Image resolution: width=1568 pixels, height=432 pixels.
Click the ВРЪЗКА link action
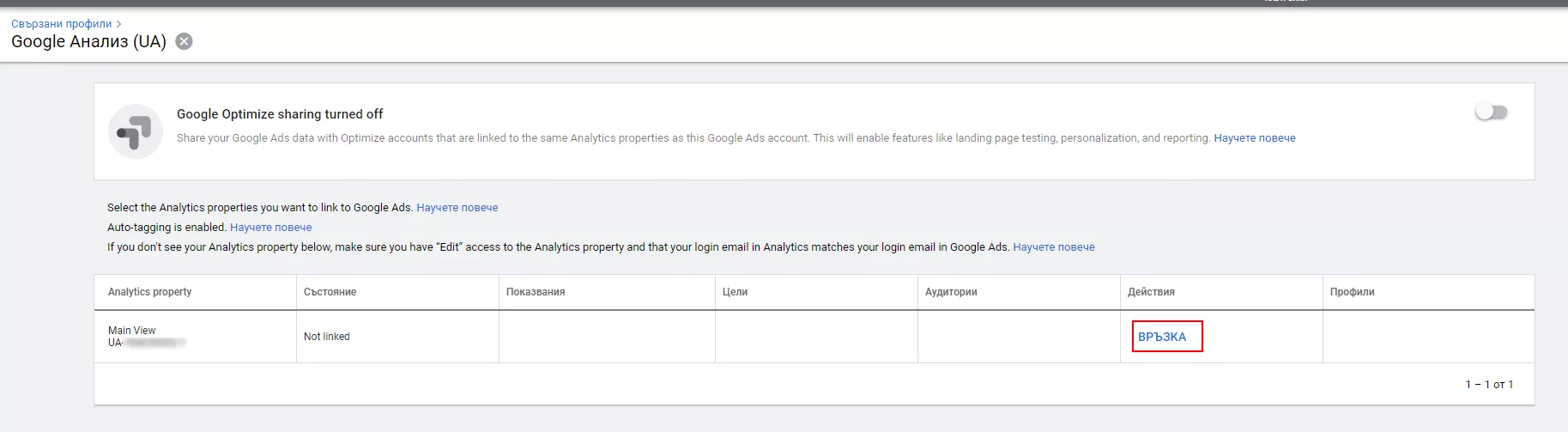tap(1162, 337)
